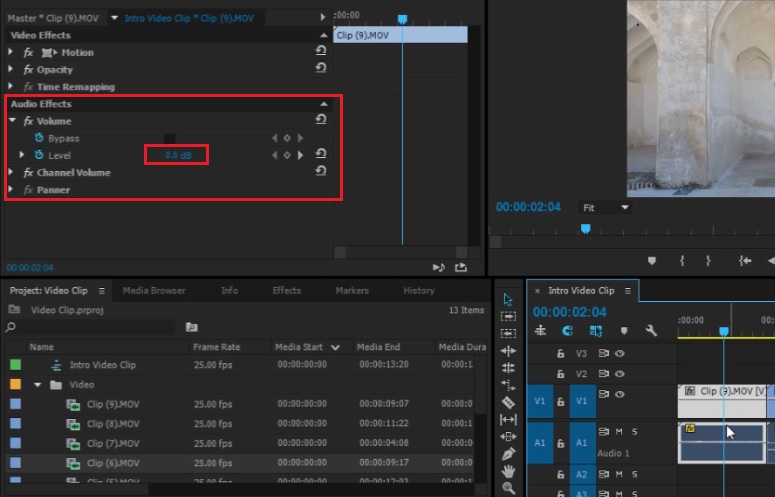
Task: Reset the Level parameter
Action: pos(321,154)
